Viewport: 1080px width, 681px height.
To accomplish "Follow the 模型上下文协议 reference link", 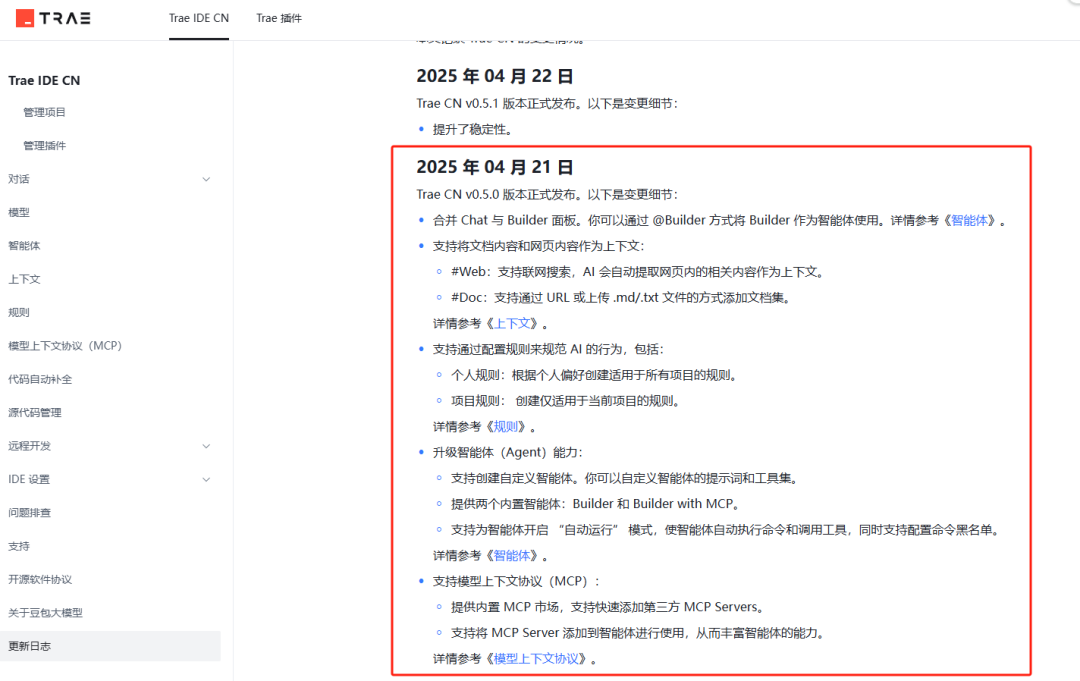I will pyautogui.click(x=537, y=659).
